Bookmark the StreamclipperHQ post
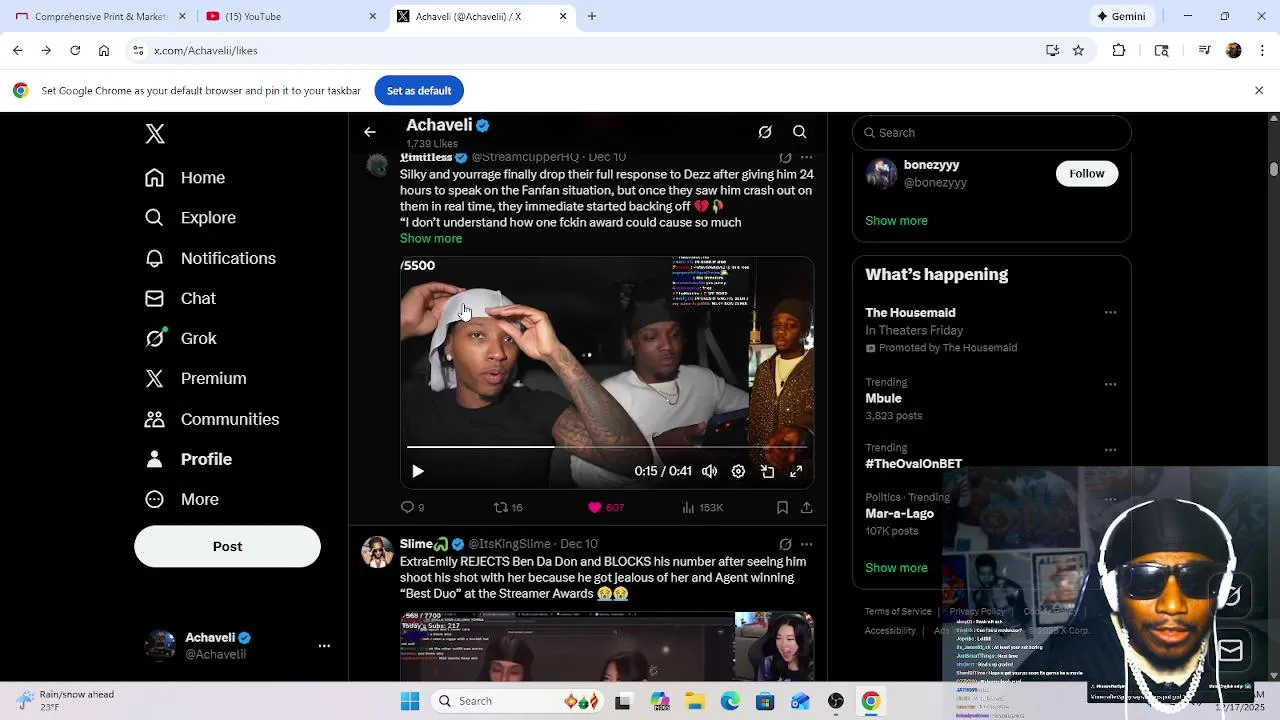1280x720 pixels. (782, 508)
